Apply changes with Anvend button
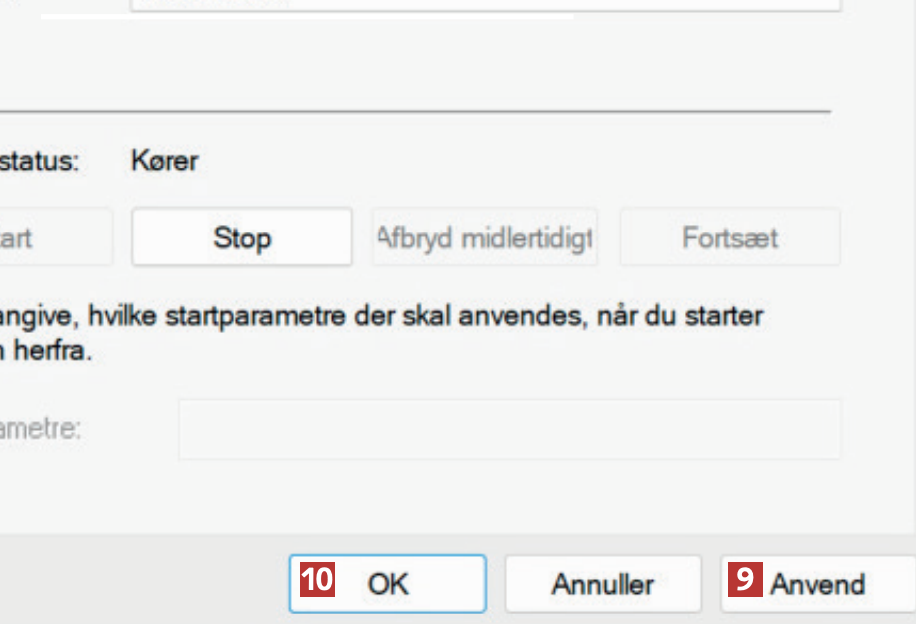The height and width of the screenshot is (624, 916). (x=818, y=584)
